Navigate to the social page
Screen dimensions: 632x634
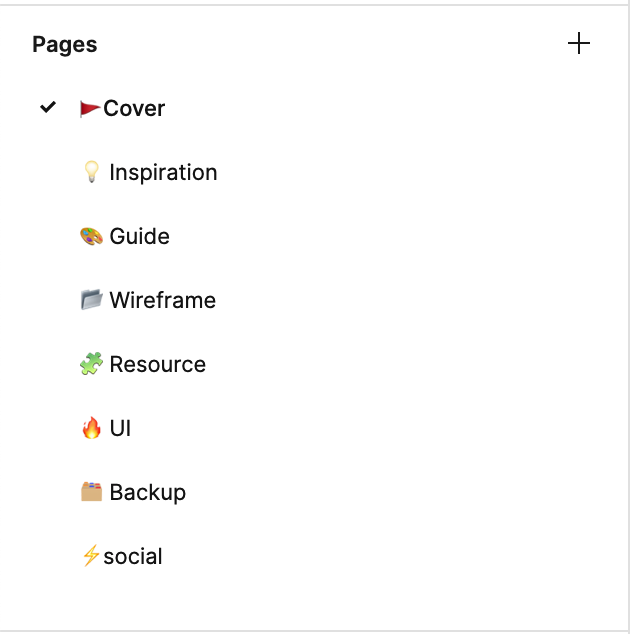click(x=133, y=556)
